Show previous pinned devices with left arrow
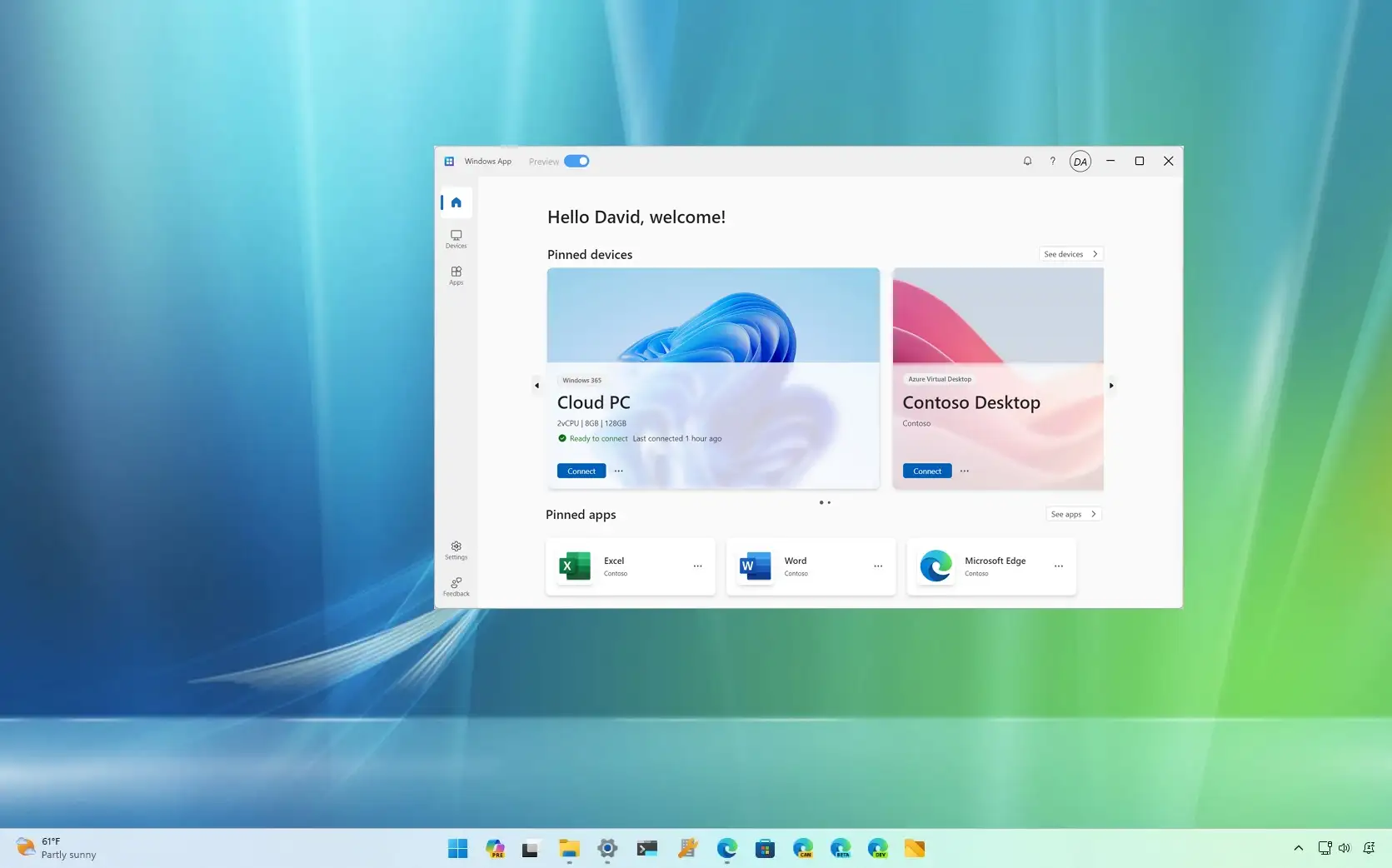The image size is (1392, 868). (537, 385)
